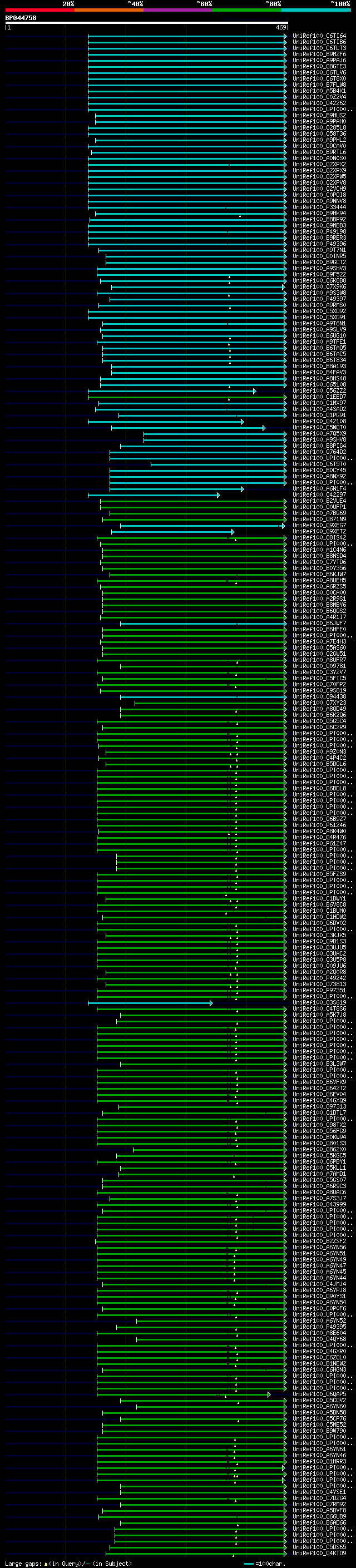Select hit UniRef100_B9HUS2
This screenshot has width=356, height=1568.
tap(319, 115)
